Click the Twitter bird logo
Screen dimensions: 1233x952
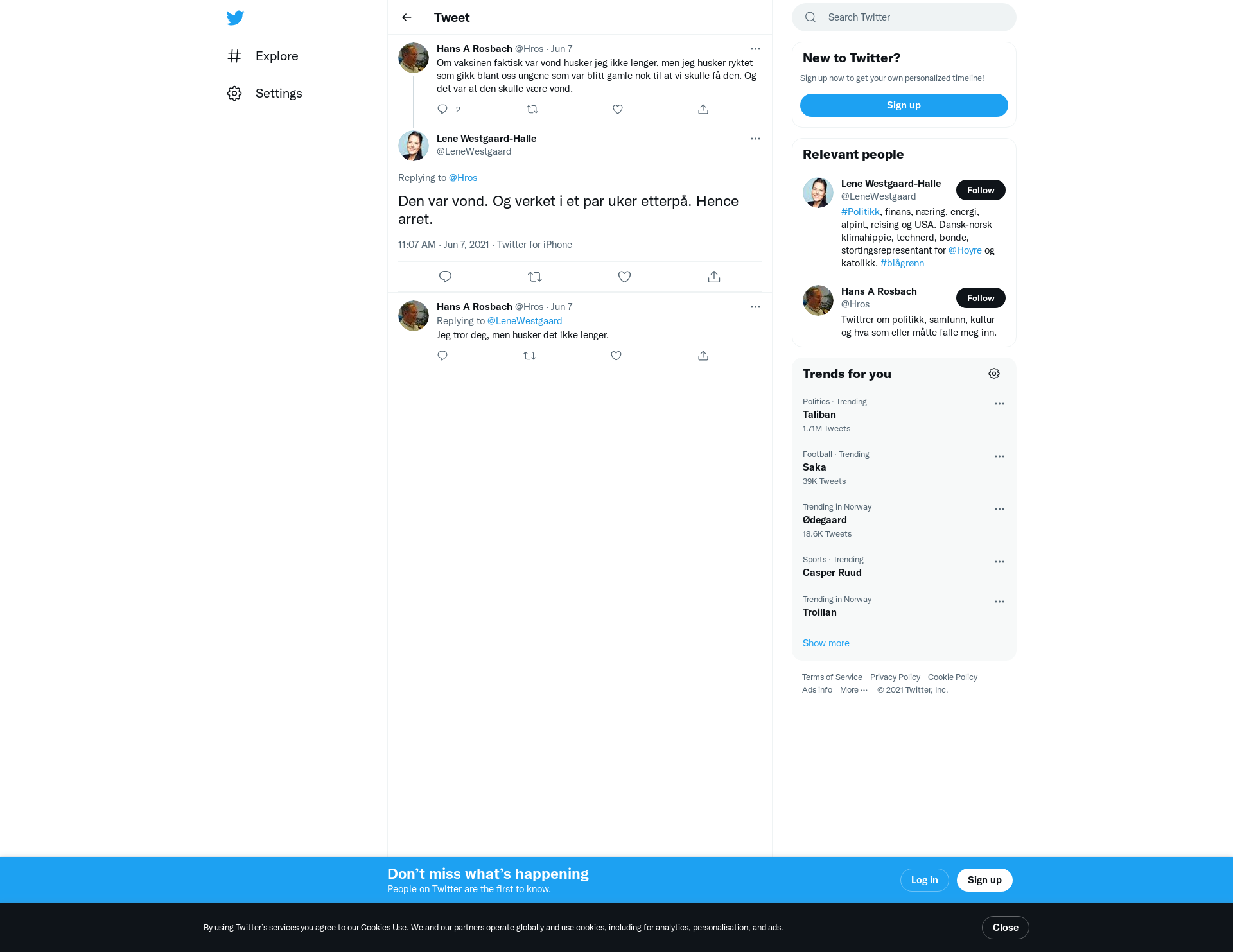click(x=235, y=17)
